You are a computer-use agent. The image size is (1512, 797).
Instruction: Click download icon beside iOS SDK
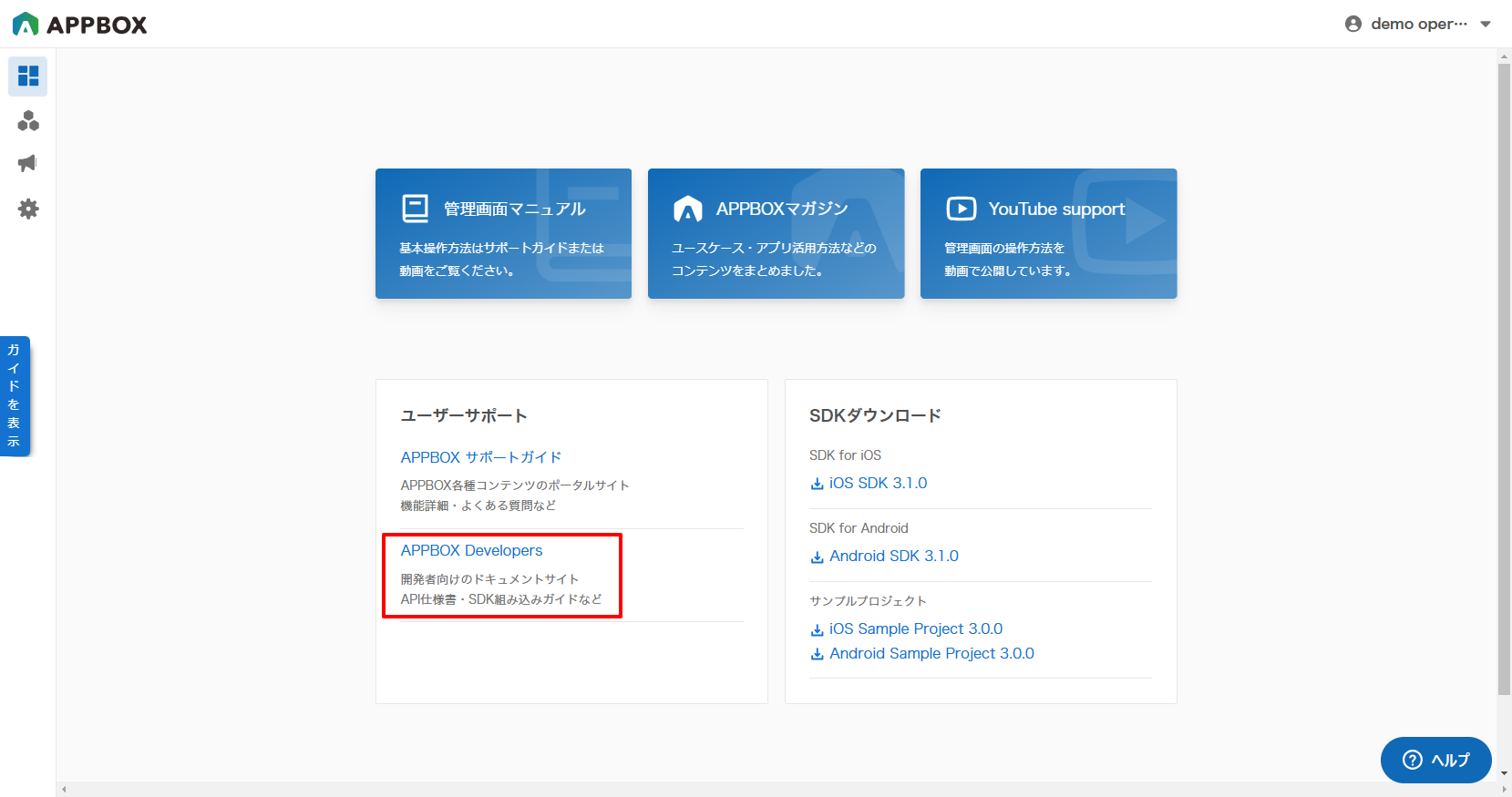(817, 484)
